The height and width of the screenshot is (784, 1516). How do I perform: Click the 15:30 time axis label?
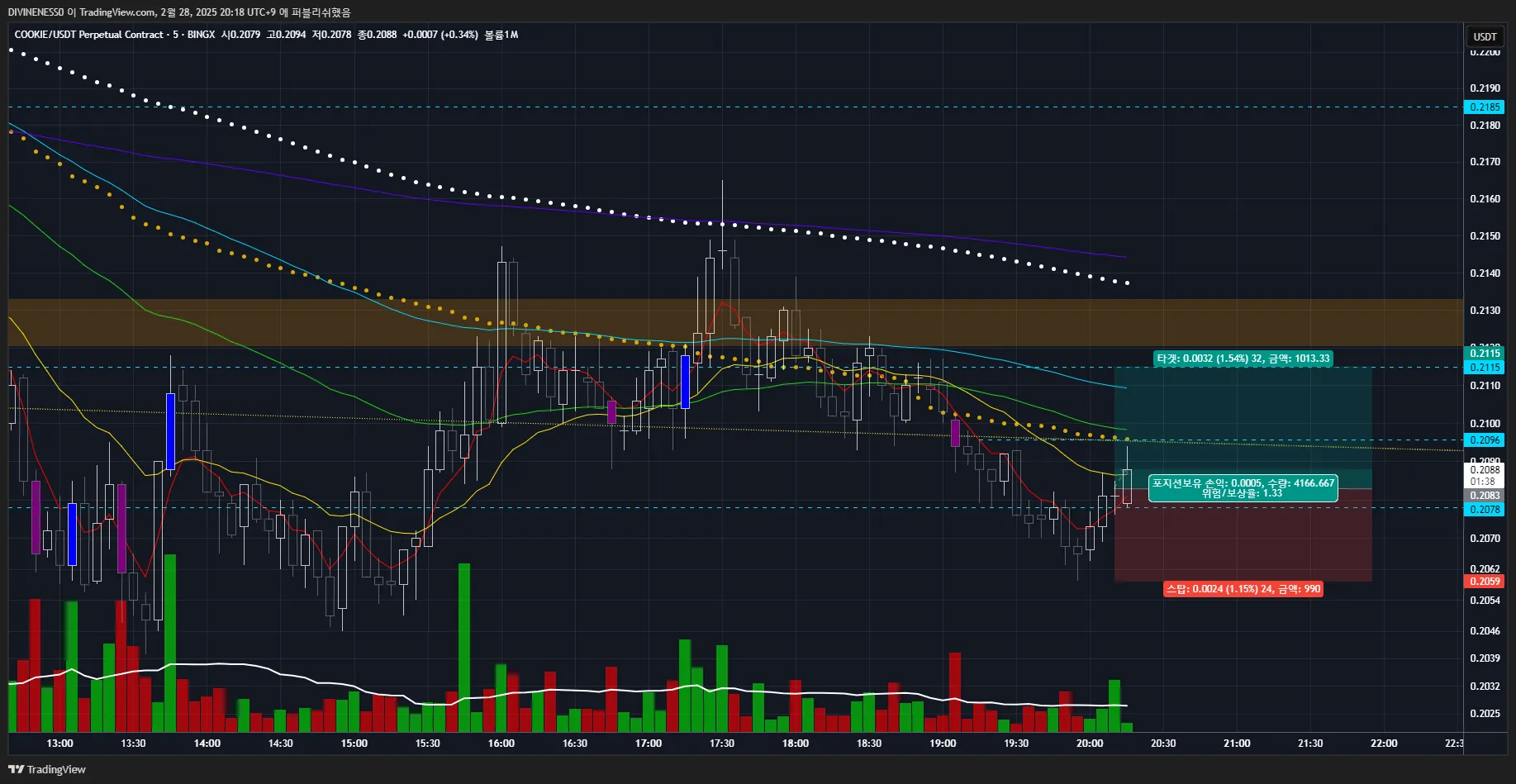(427, 744)
